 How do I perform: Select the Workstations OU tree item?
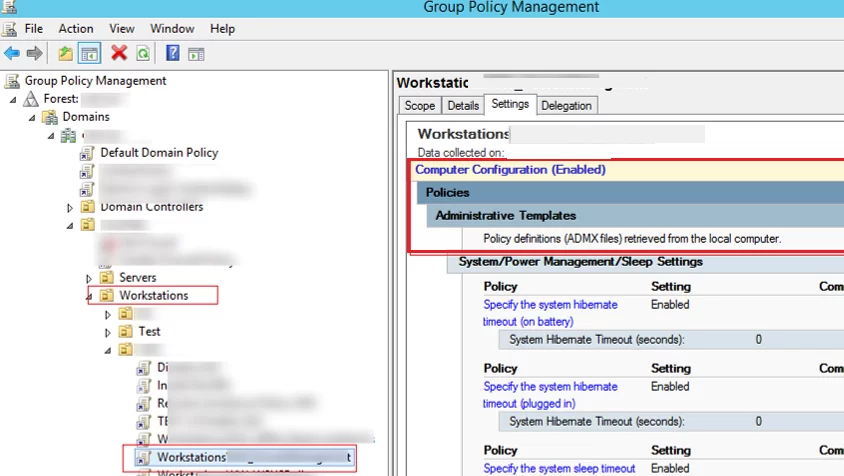[154, 296]
